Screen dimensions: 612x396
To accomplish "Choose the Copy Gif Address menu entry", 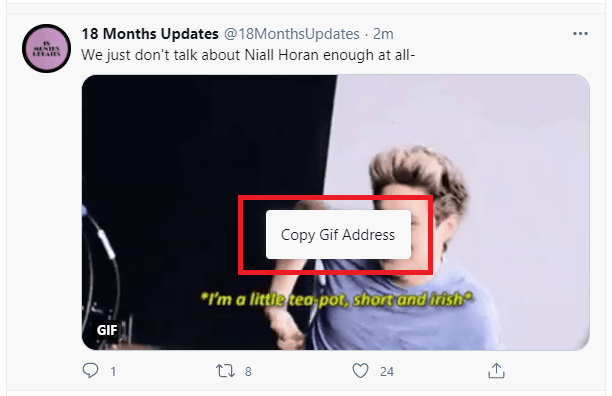I will pos(338,234).
